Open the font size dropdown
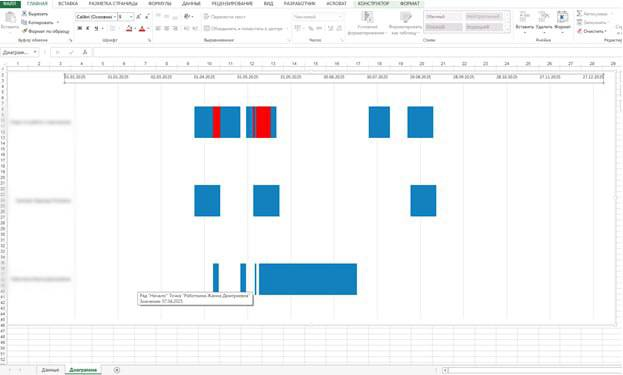This screenshot has width=623, height=375. (x=131, y=17)
